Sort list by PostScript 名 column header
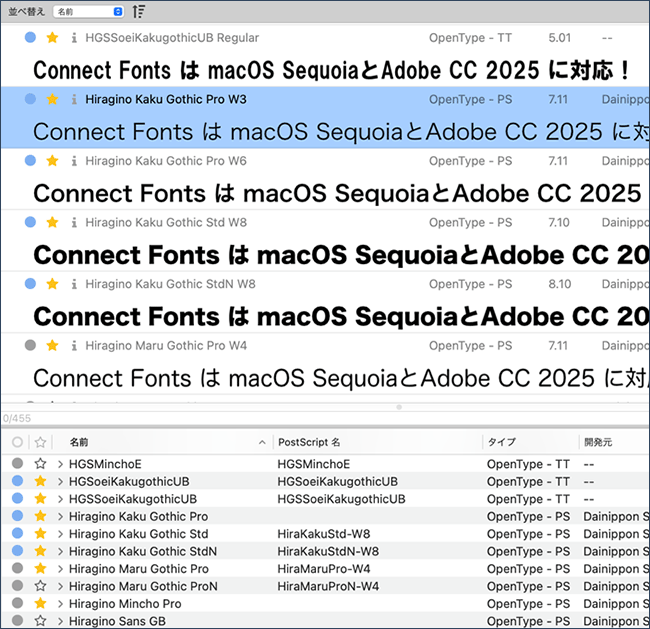This screenshot has width=650, height=629. point(309,442)
